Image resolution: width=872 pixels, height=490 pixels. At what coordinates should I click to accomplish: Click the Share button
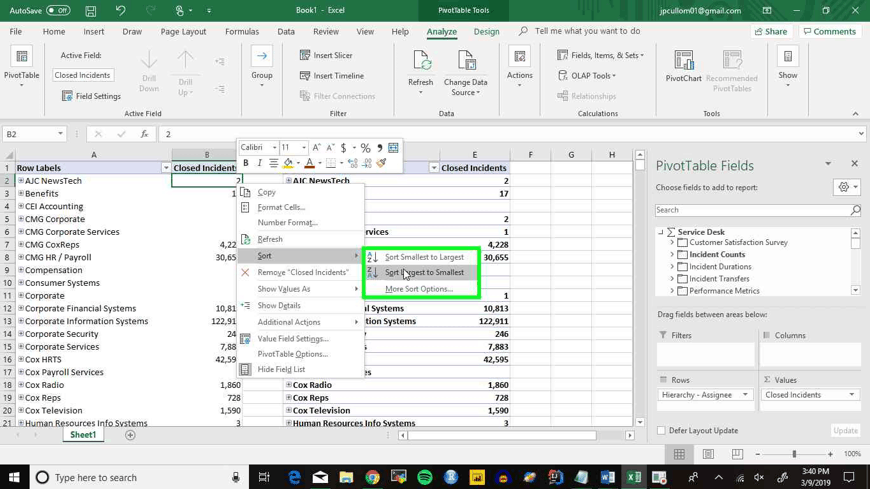[772, 32]
